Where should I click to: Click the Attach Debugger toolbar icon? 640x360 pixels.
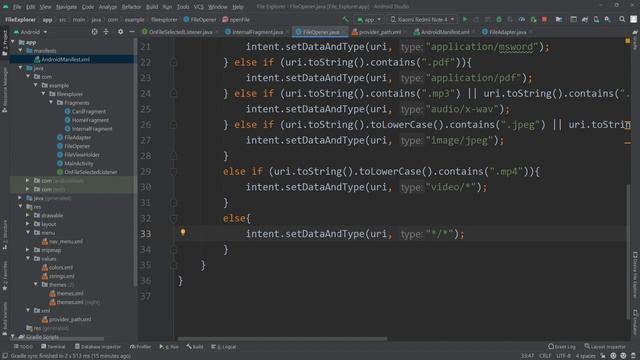point(533,19)
